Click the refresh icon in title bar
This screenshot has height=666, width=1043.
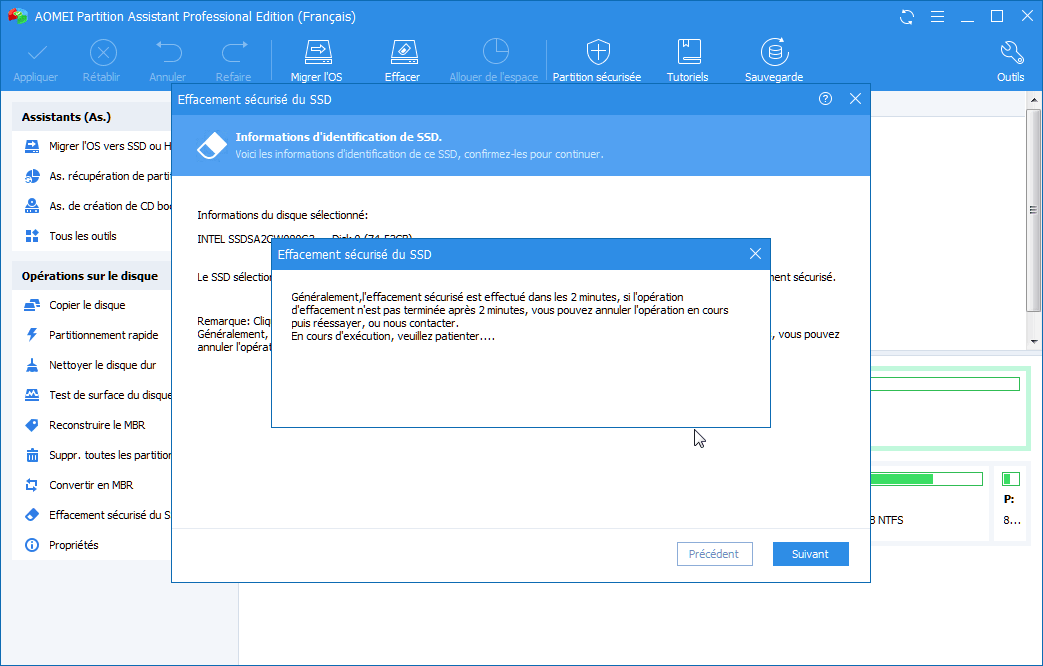click(907, 17)
